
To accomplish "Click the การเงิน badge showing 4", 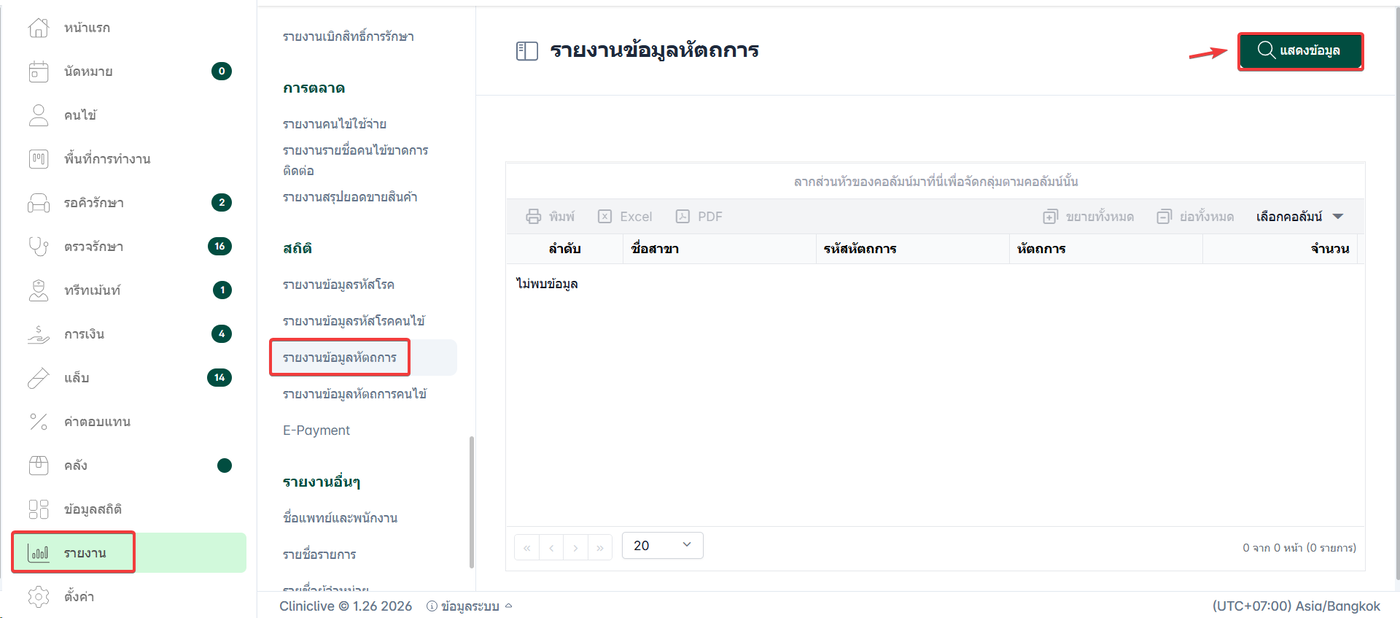I will [x=222, y=334].
